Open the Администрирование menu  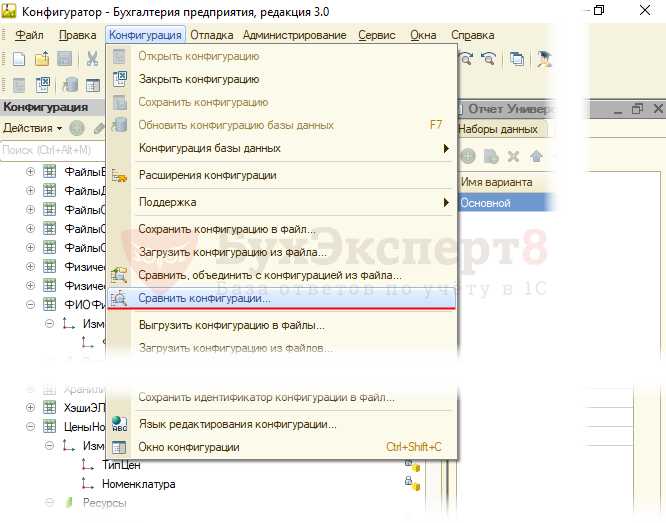294,35
